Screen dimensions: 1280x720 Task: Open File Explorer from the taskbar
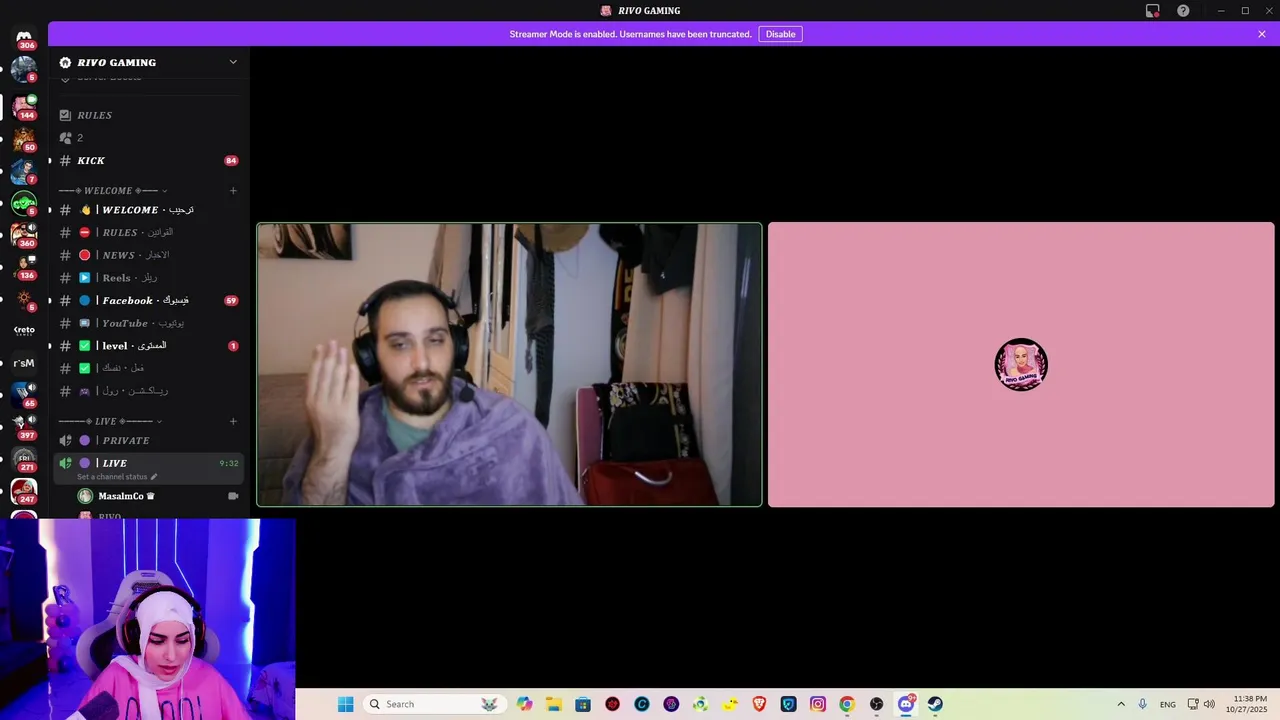pos(554,704)
